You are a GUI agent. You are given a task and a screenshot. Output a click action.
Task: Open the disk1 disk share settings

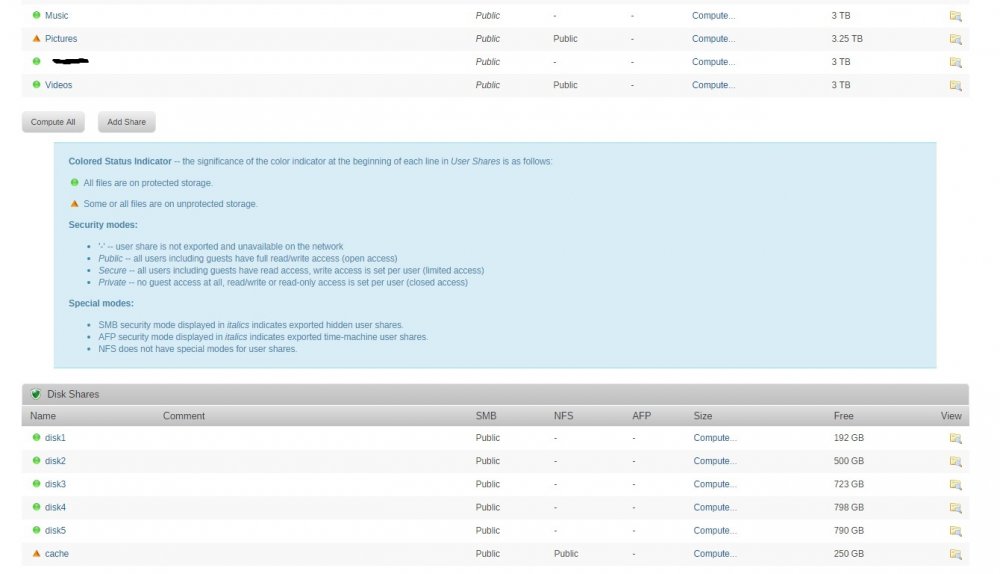[55, 438]
